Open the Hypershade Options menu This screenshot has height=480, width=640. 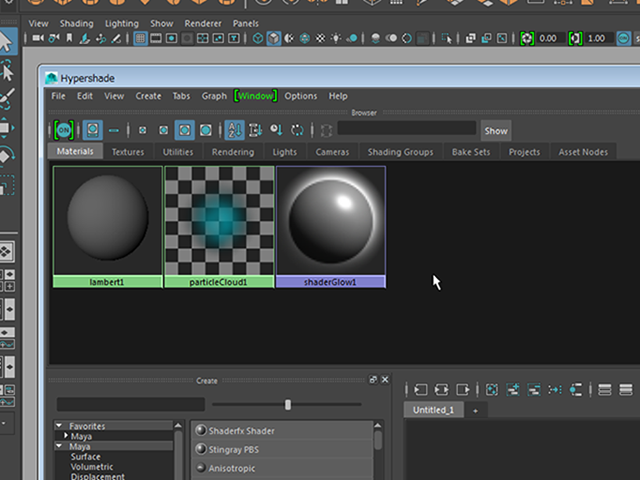(301, 96)
